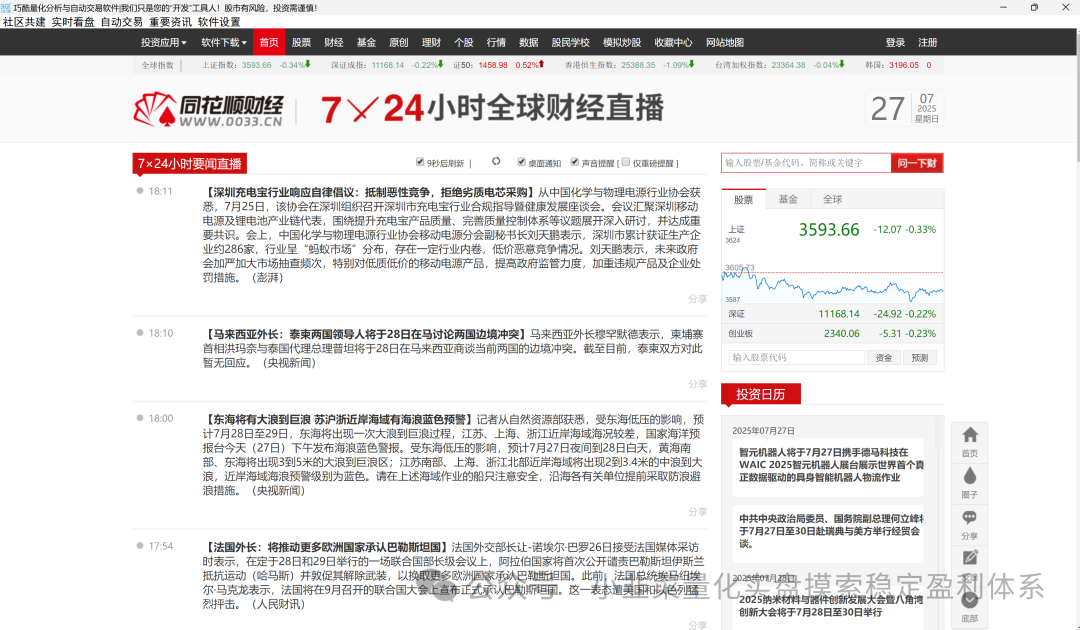The height and width of the screenshot is (630, 1080).
Task: Switch to the 股票 tab in quotes panel
Action: pos(743,199)
